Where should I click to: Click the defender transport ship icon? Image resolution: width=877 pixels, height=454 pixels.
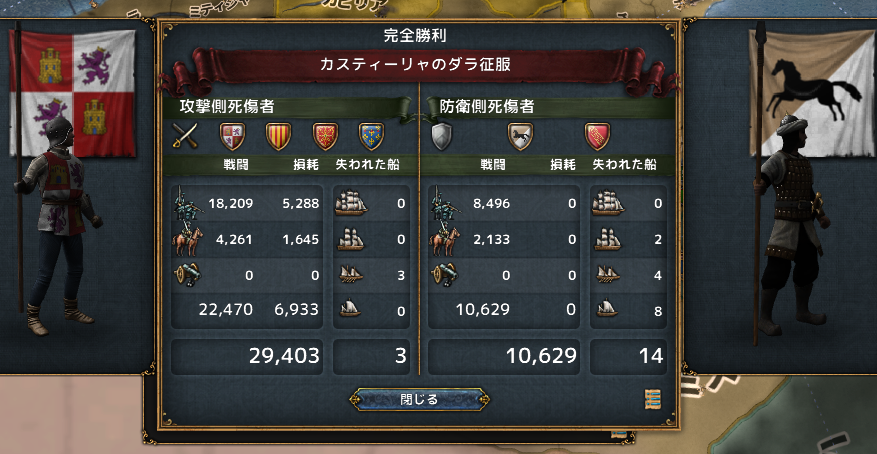click(x=607, y=308)
